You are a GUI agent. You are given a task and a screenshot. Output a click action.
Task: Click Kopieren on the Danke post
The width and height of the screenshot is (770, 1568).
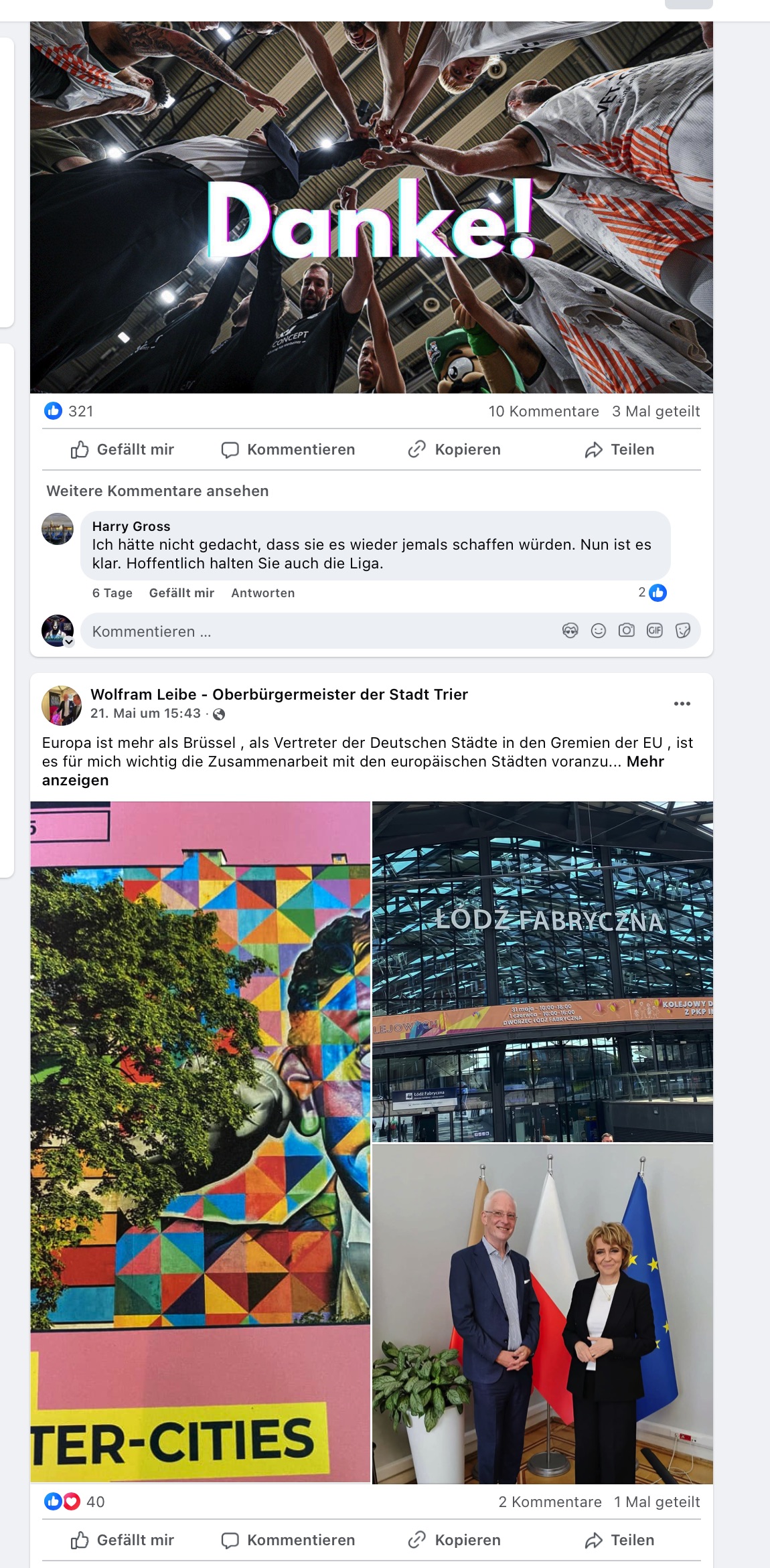click(455, 450)
